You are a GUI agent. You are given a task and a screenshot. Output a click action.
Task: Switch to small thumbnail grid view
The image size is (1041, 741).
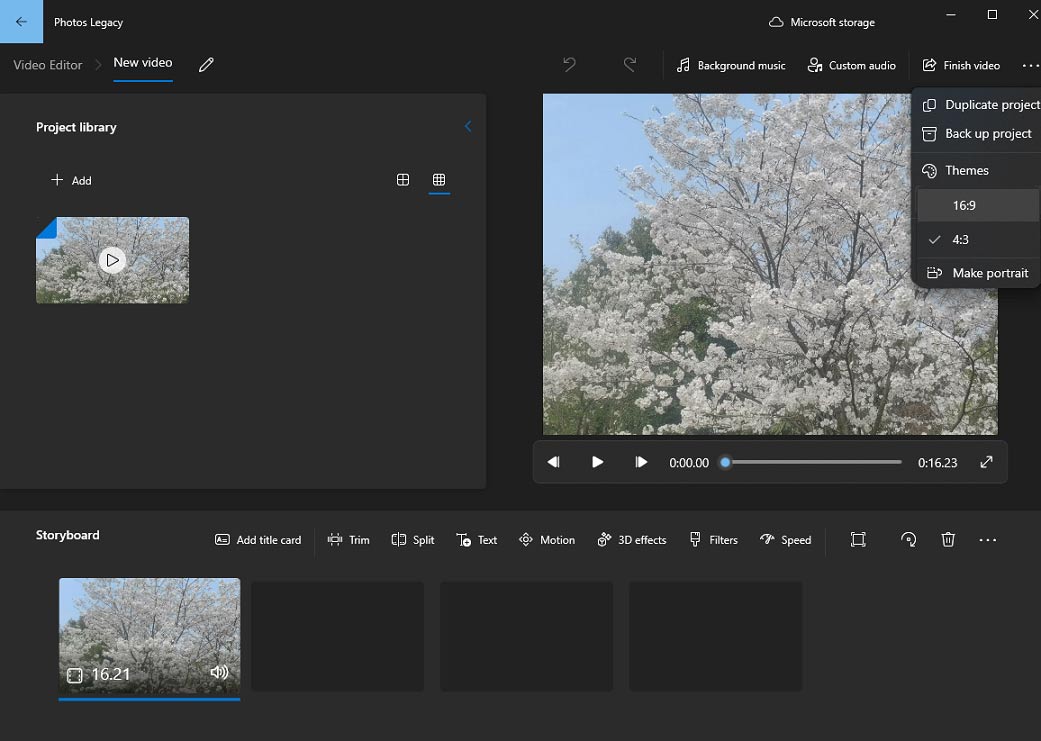[439, 180]
